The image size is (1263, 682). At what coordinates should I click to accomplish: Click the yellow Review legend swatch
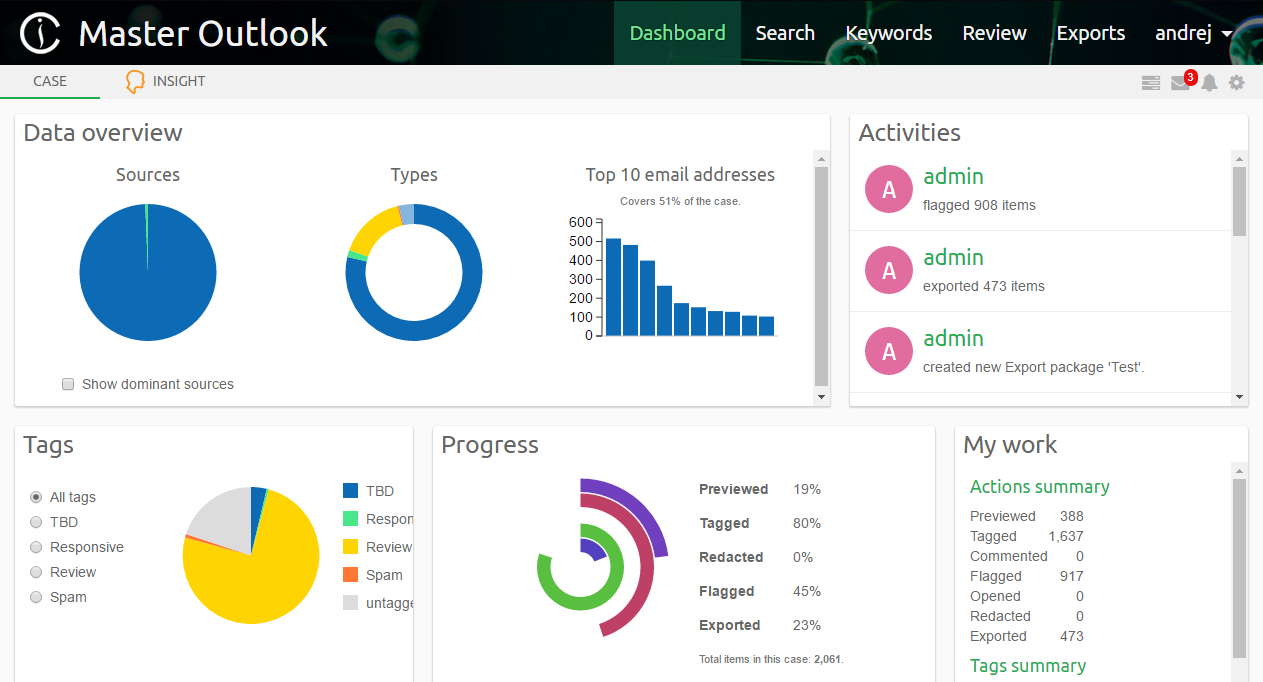[350, 547]
